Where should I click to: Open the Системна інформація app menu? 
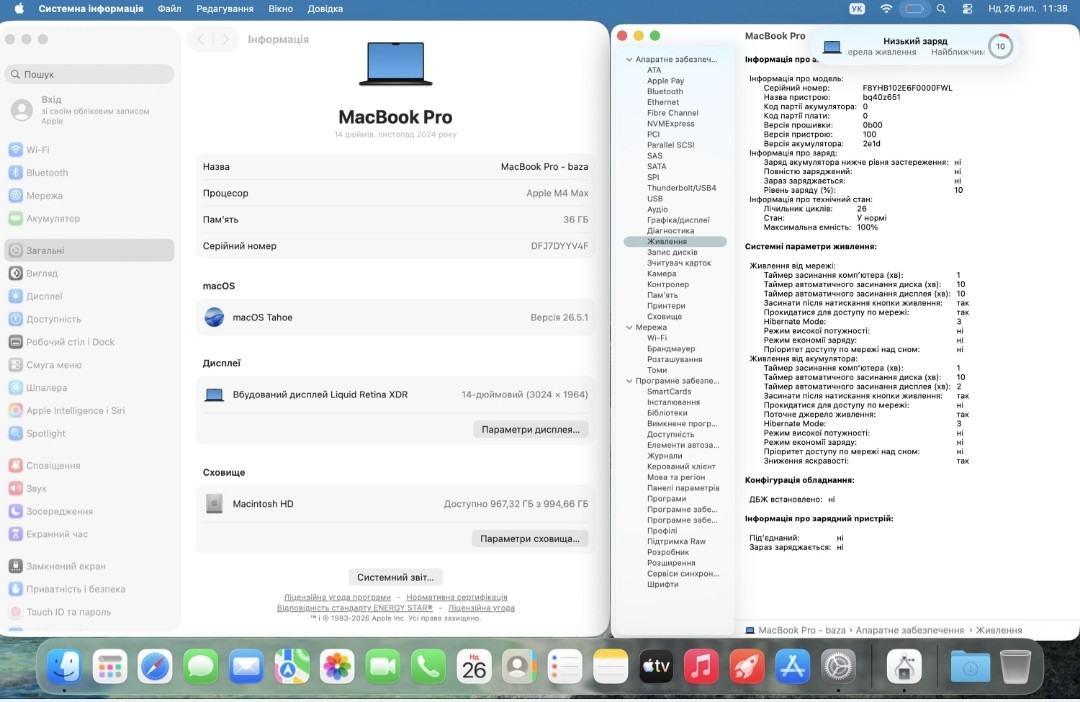click(x=91, y=8)
